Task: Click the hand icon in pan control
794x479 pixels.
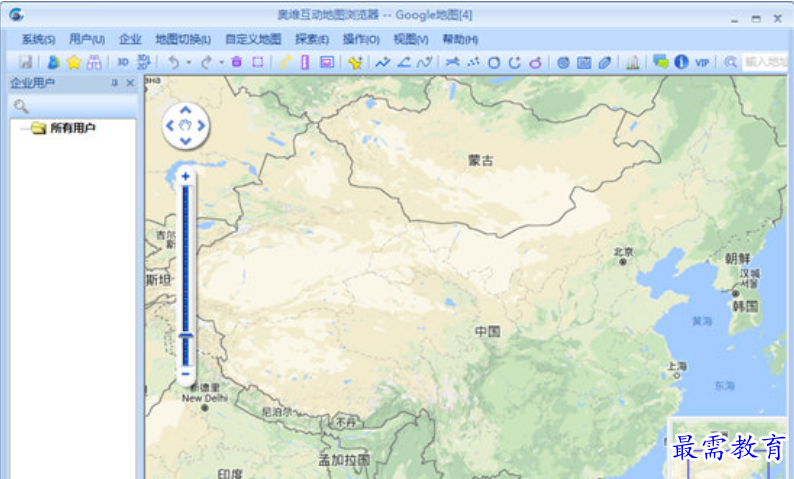Action: (x=185, y=125)
